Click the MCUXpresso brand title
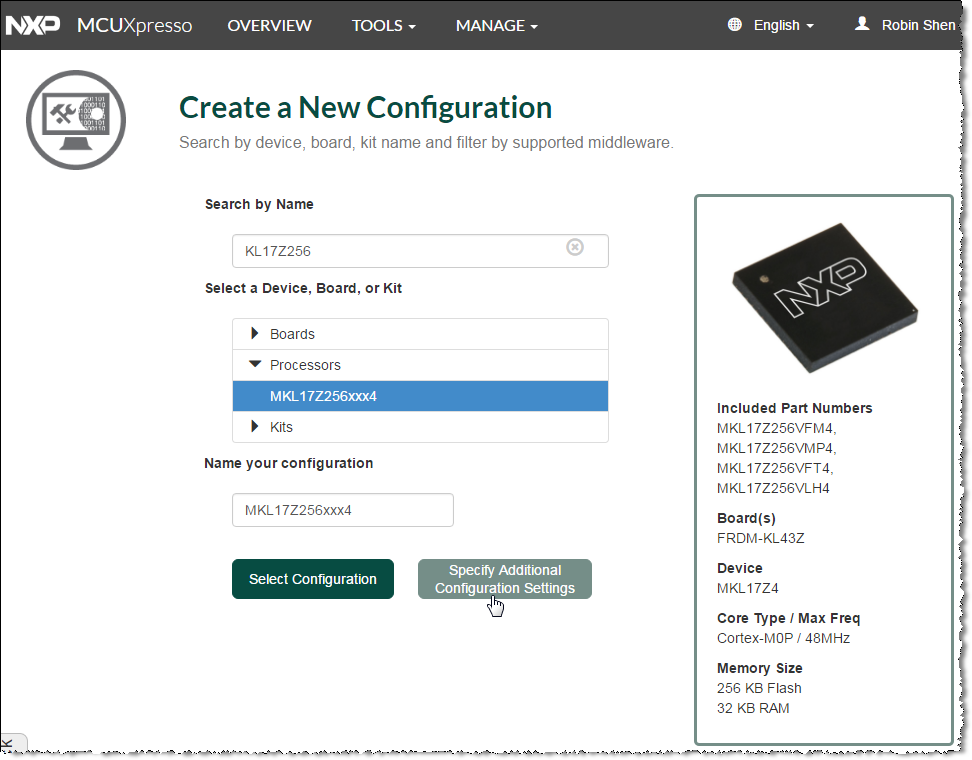The height and width of the screenshot is (760, 972). 135,25
